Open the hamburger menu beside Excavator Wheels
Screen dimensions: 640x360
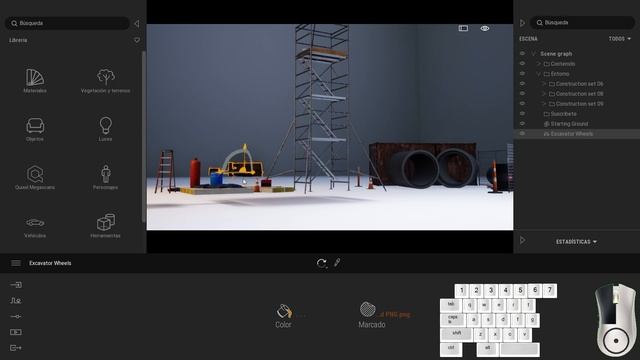click(16, 263)
